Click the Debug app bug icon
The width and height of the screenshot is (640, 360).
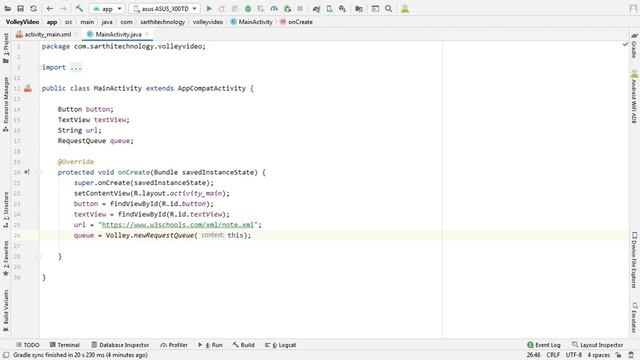248,9
